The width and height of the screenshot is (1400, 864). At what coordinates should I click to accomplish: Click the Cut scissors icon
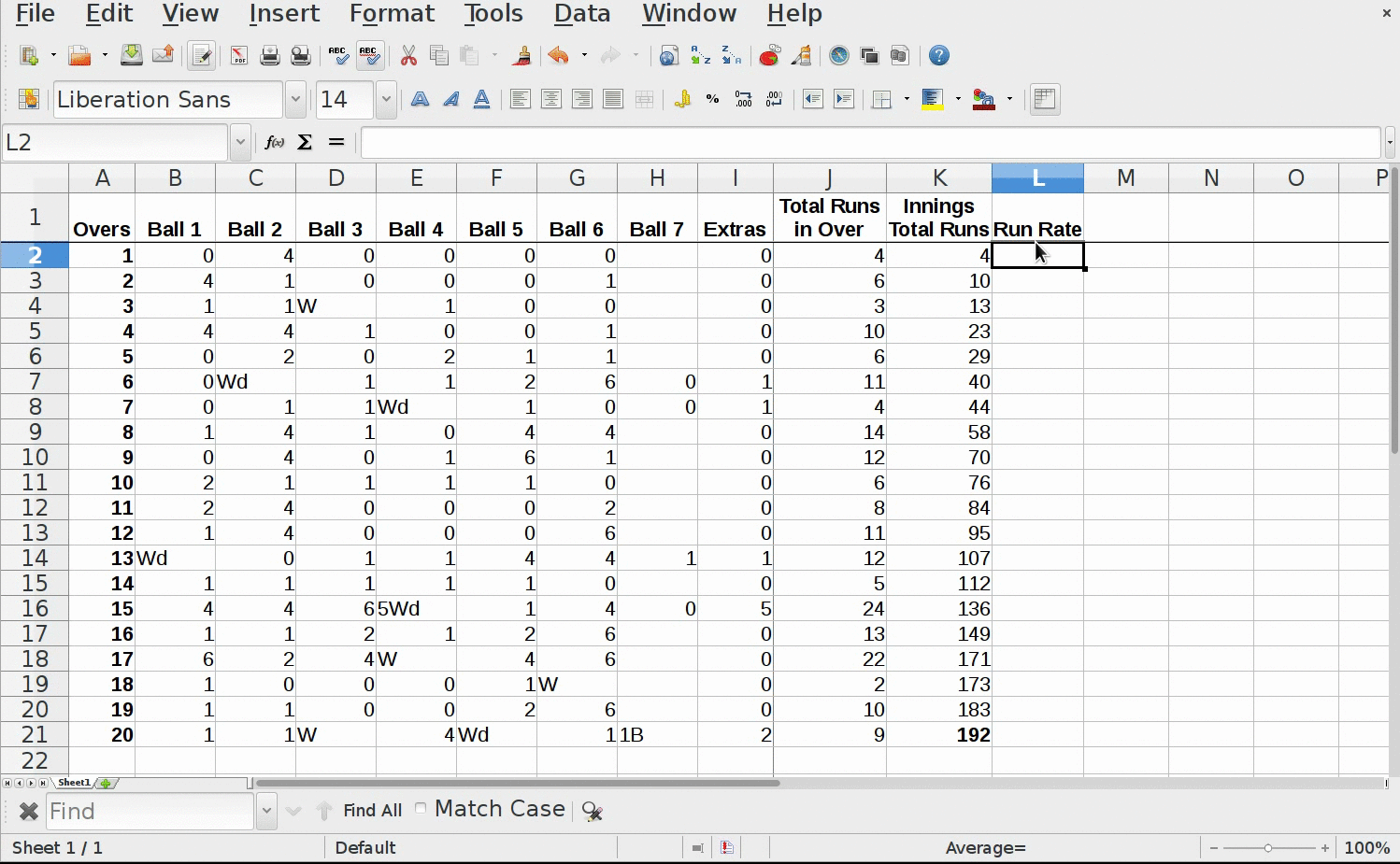408,56
